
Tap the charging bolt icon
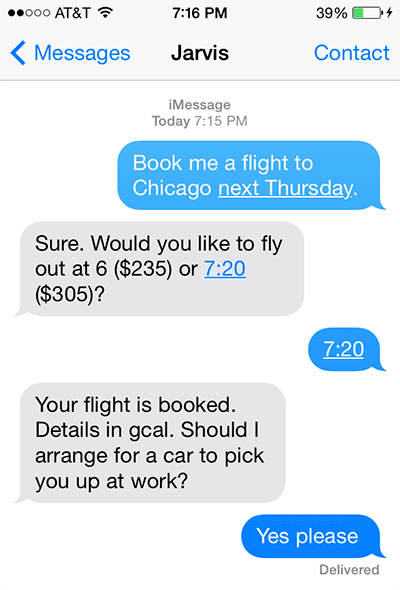(x=389, y=13)
